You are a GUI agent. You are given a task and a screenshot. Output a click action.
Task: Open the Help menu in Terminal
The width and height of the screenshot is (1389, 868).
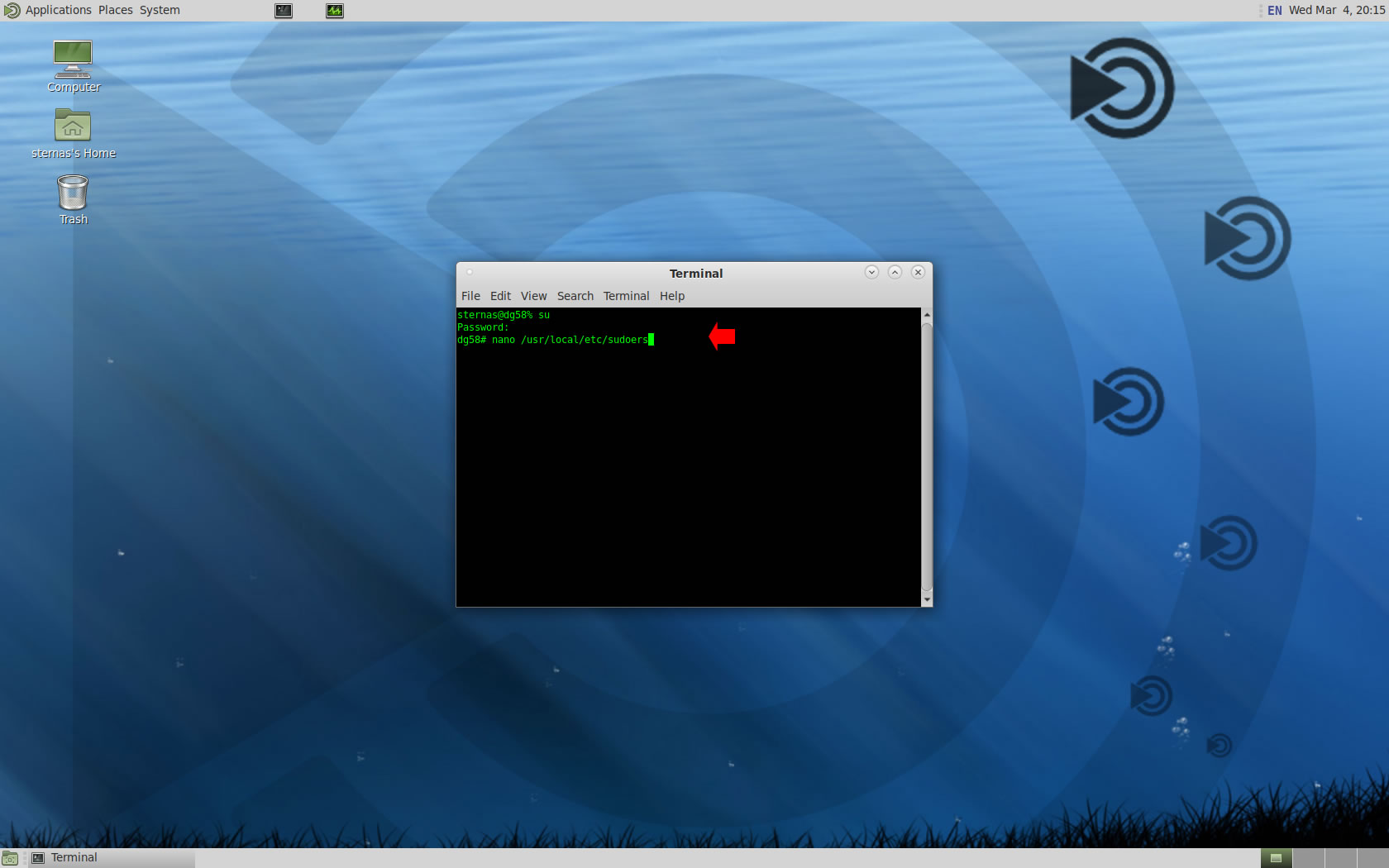tap(672, 296)
